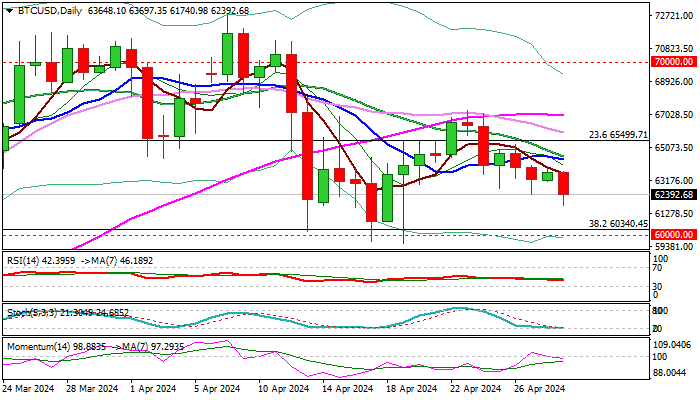Click the 5 Apr 2024 date label
Image resolution: width=700 pixels, height=400 pixels.
217,389
